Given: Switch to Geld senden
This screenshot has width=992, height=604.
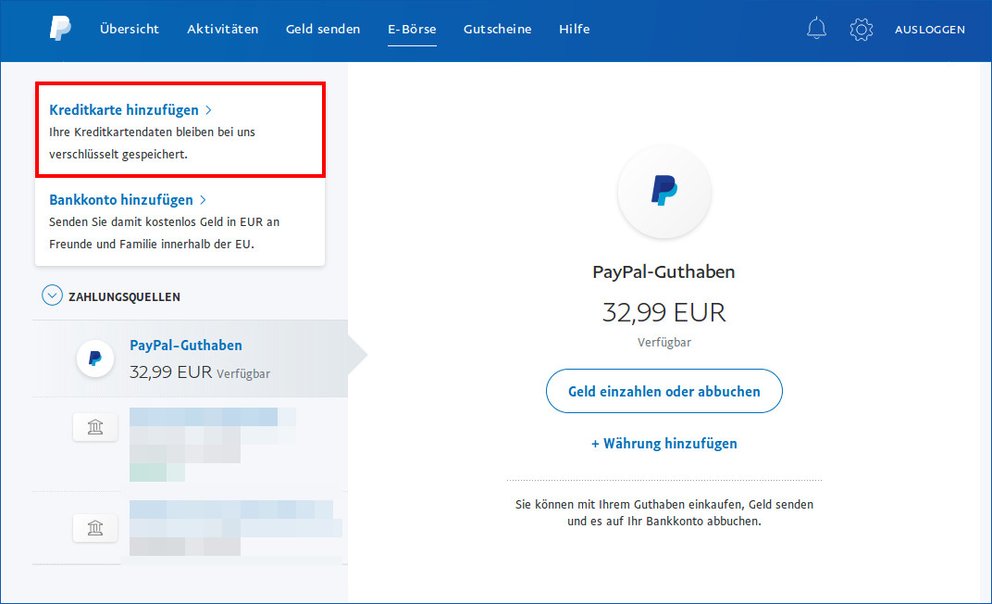Looking at the screenshot, I should (323, 29).
